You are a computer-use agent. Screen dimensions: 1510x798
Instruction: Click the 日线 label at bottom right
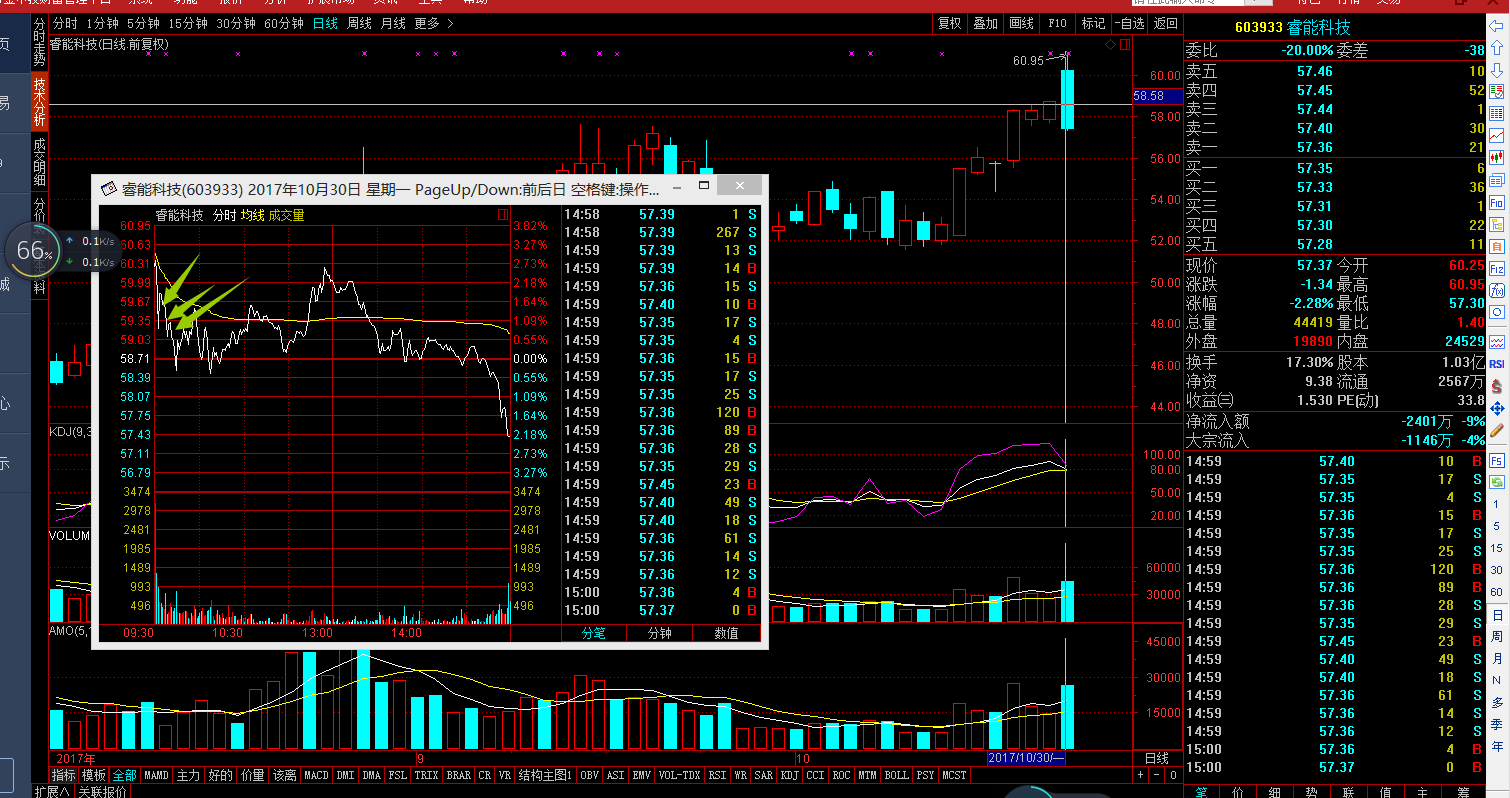tap(1156, 758)
